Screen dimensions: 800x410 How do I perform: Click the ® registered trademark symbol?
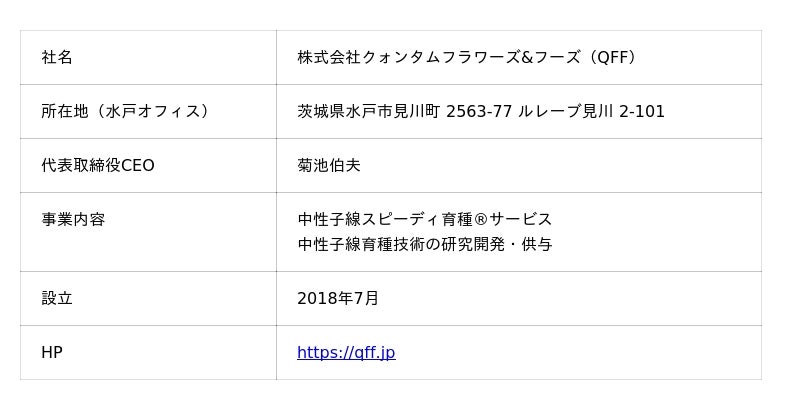[x=482, y=219]
